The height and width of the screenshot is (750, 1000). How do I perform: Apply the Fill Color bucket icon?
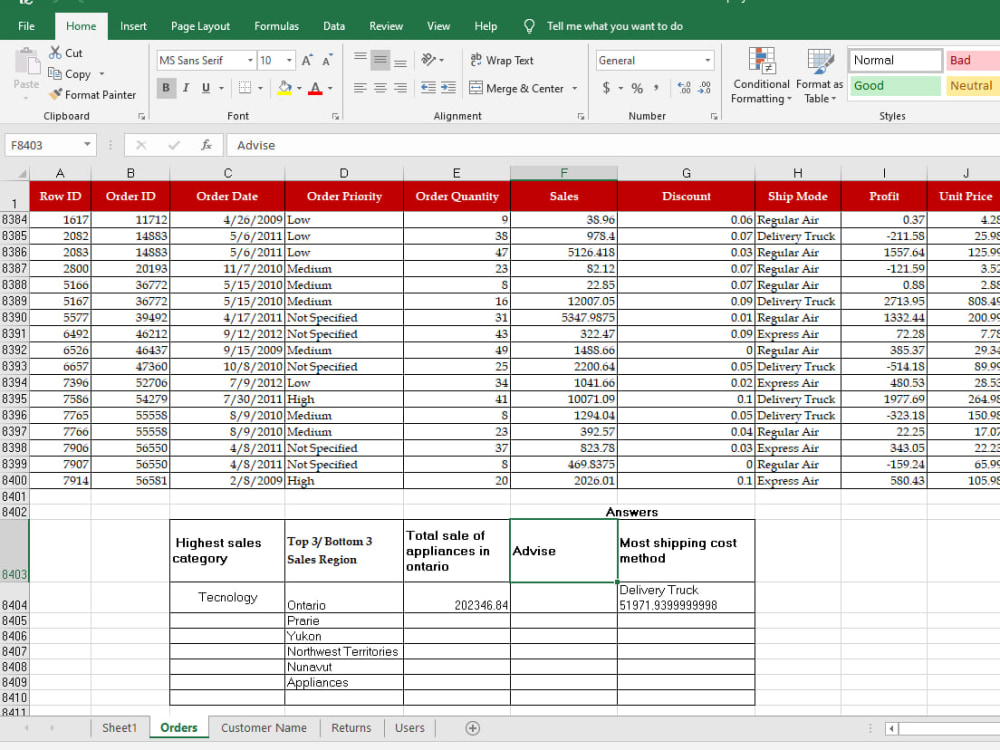coord(284,88)
